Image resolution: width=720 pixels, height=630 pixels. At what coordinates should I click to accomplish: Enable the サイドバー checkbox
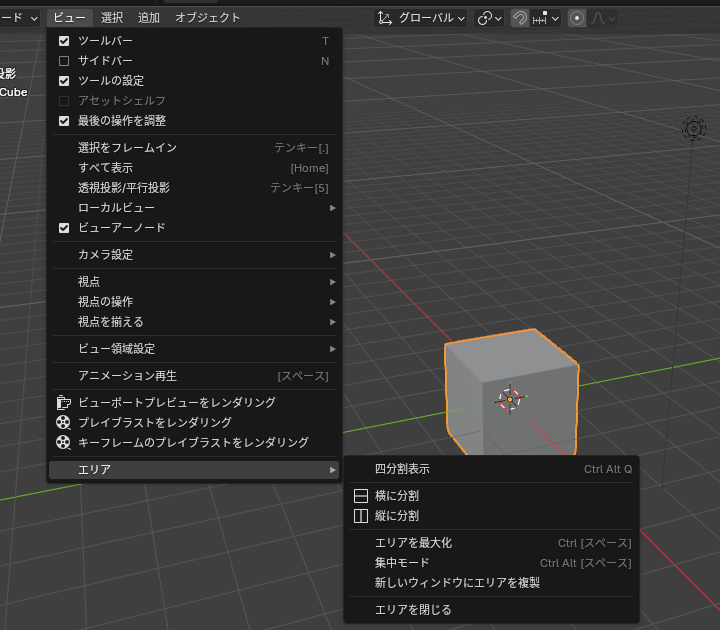point(64,61)
